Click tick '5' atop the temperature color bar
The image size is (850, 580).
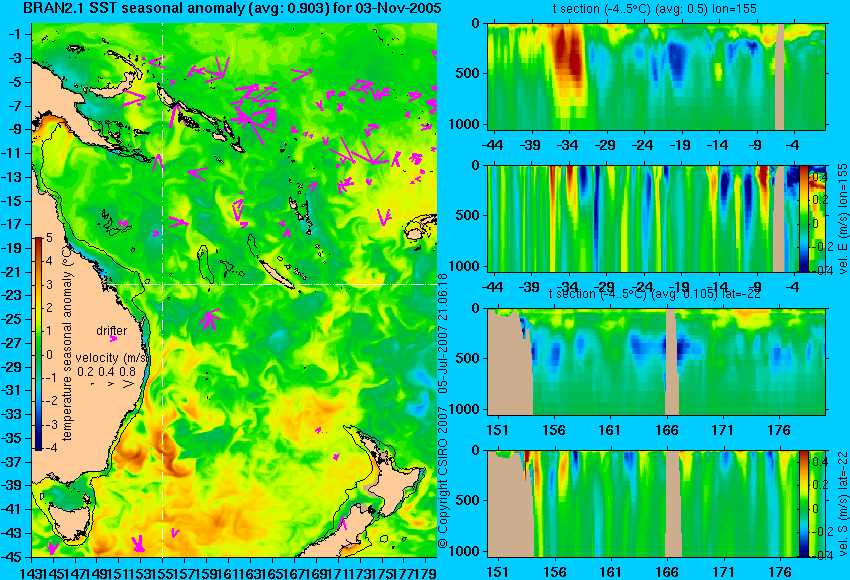click(x=49, y=237)
